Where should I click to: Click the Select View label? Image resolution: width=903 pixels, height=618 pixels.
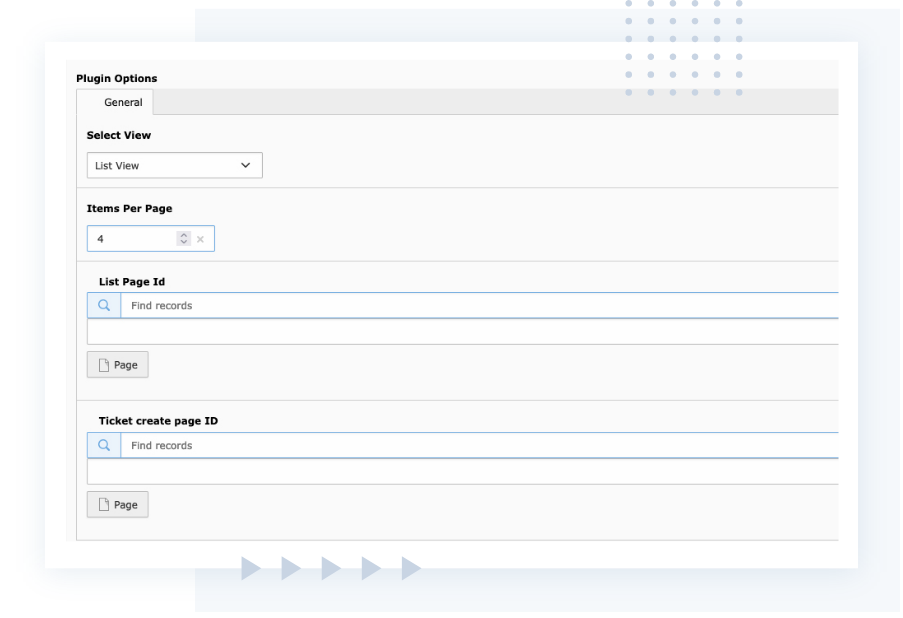(x=119, y=135)
